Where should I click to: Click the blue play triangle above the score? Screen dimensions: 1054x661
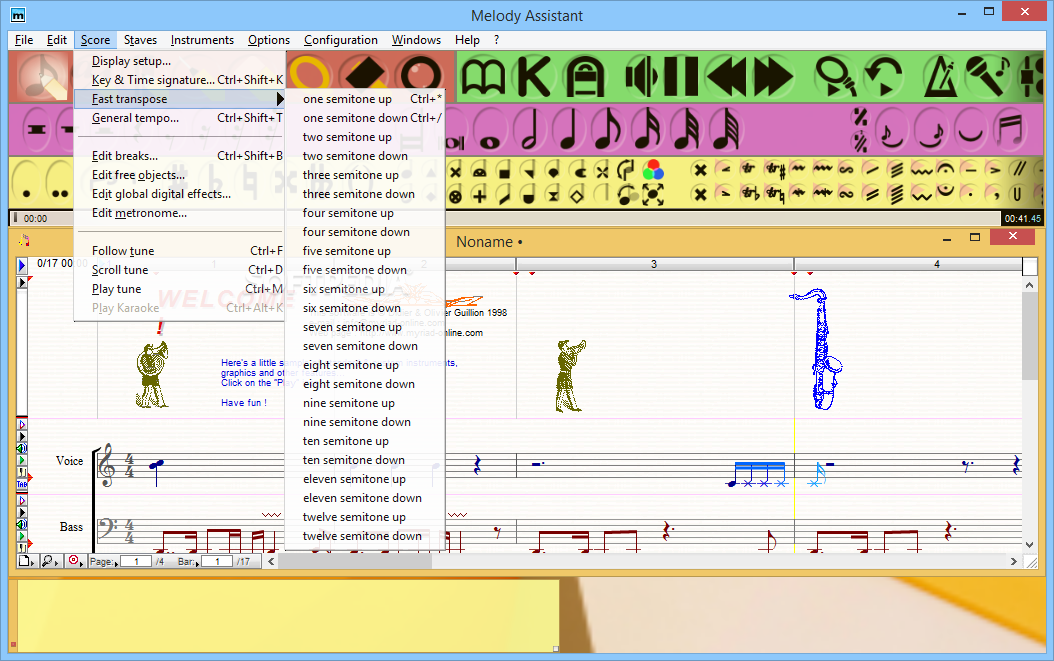(22, 266)
